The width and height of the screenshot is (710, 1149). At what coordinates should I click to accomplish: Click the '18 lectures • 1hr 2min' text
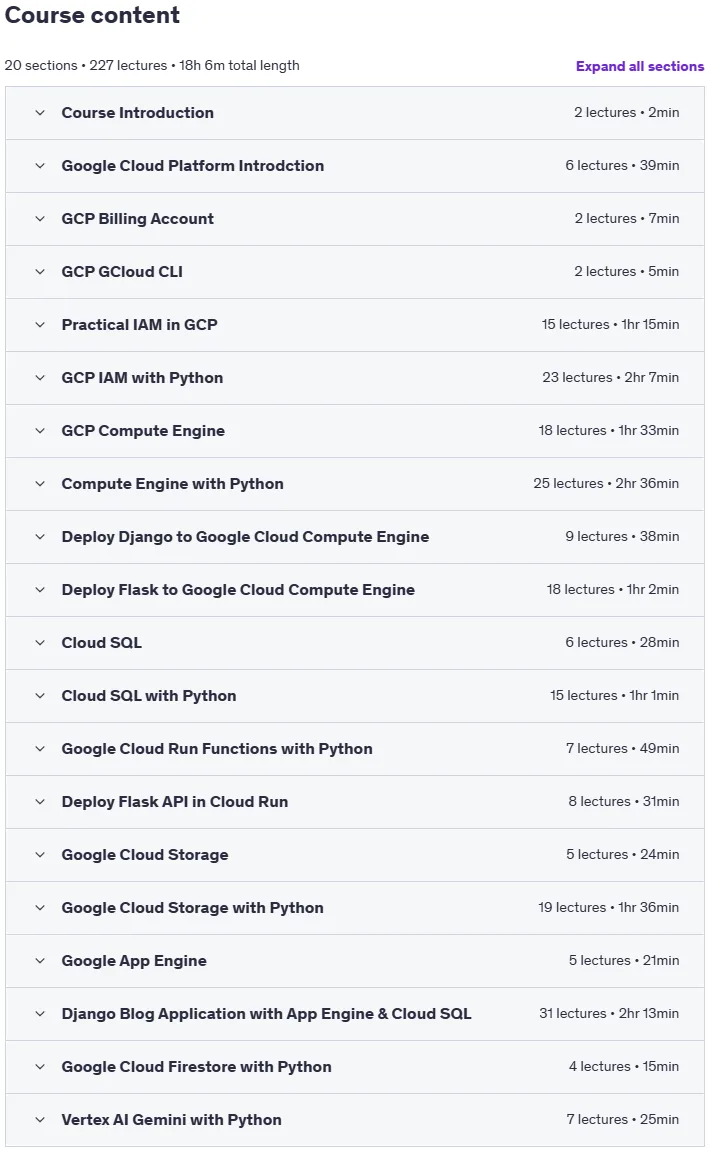point(613,590)
